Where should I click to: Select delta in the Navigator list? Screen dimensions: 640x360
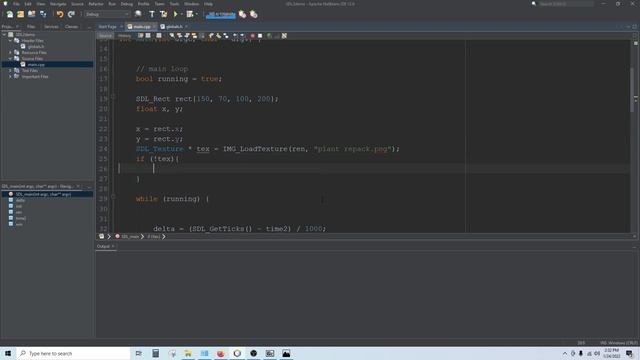(20, 200)
